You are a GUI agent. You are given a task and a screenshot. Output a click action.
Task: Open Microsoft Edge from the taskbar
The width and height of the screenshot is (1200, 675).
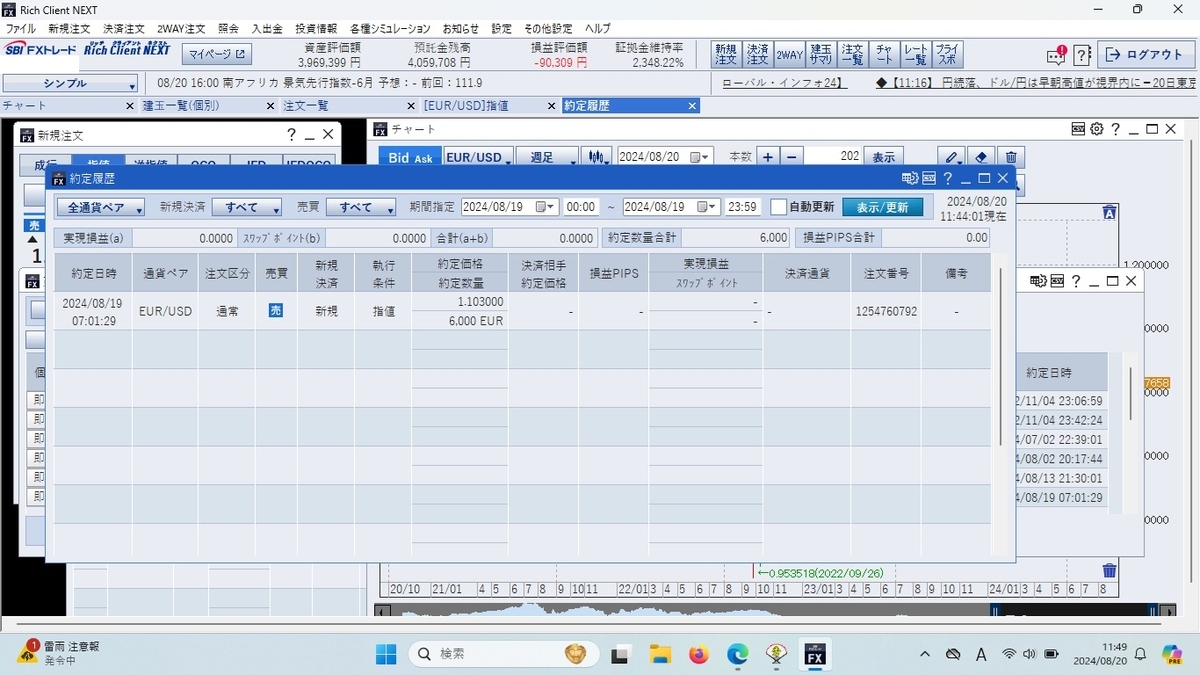pos(737,654)
